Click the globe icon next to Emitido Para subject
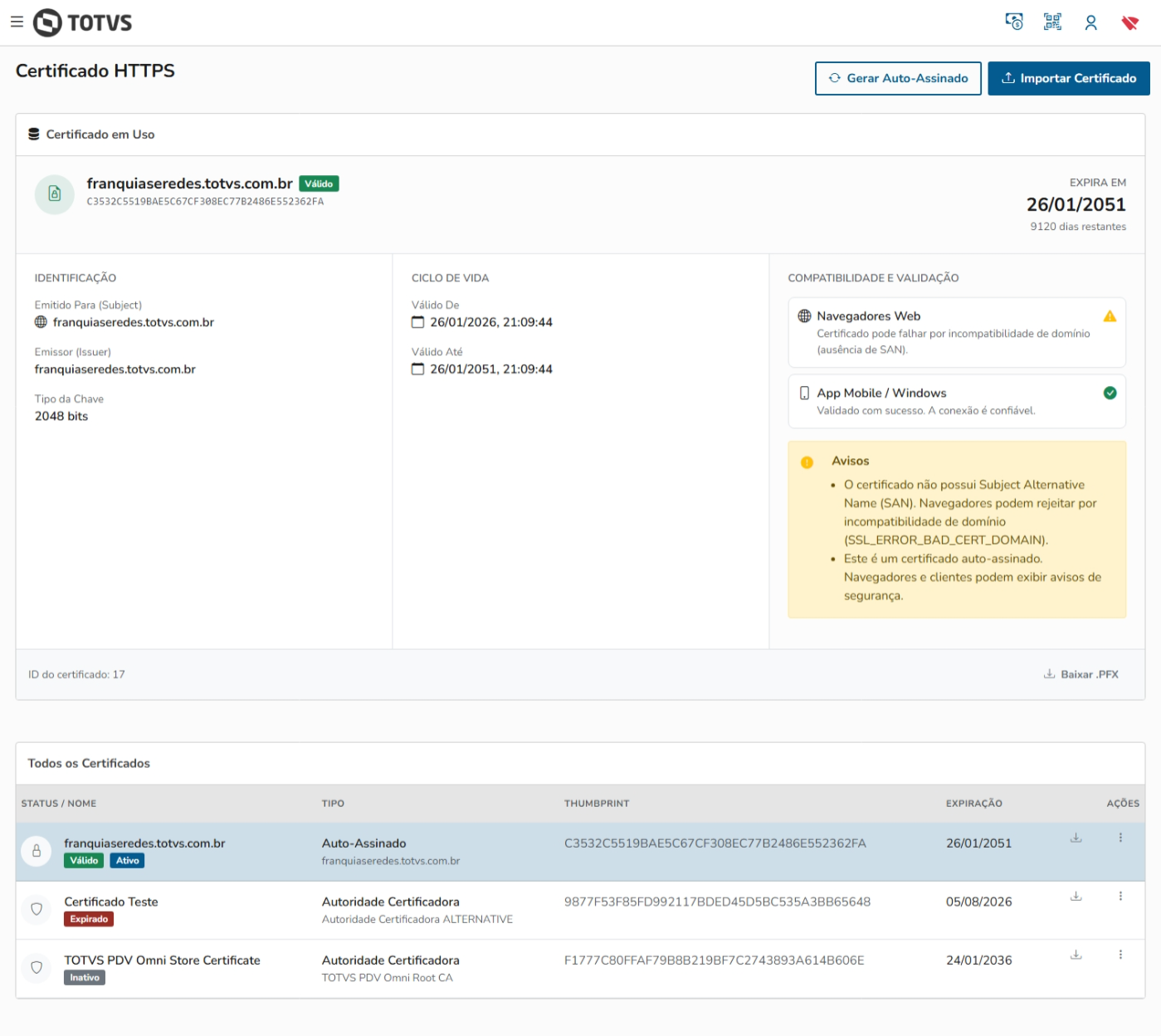 pyautogui.click(x=41, y=322)
